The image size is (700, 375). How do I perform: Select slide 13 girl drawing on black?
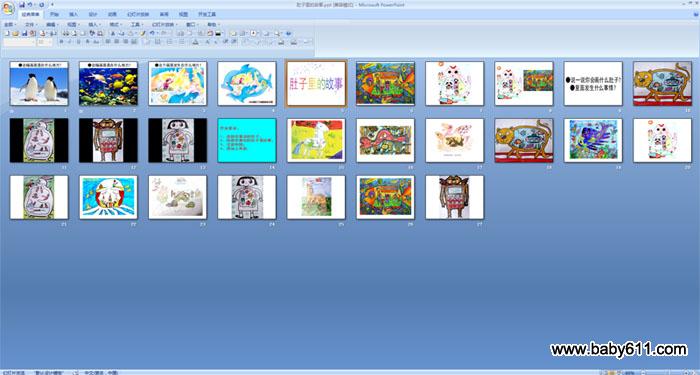coord(178,140)
